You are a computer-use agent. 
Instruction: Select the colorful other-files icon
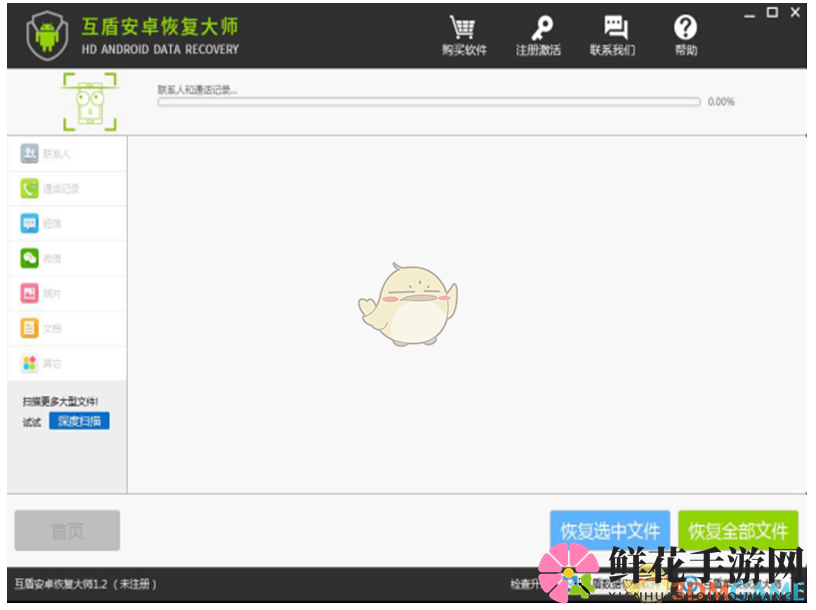pos(30,363)
